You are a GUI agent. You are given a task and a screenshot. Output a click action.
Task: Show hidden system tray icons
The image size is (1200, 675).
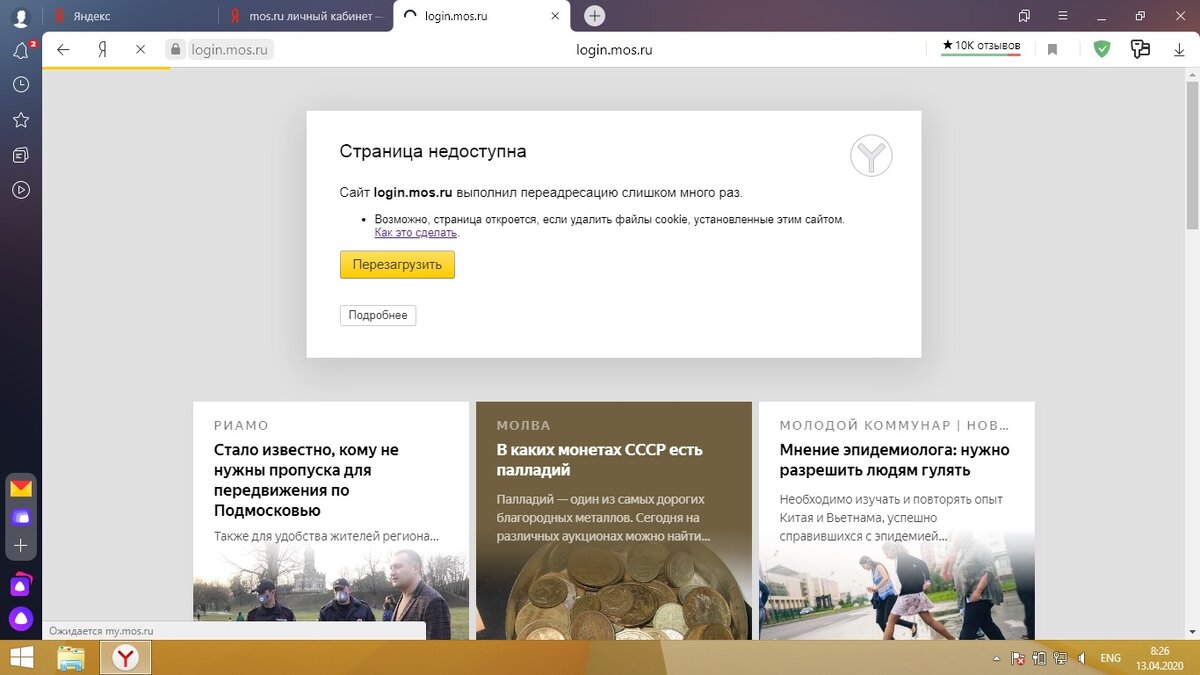point(996,658)
